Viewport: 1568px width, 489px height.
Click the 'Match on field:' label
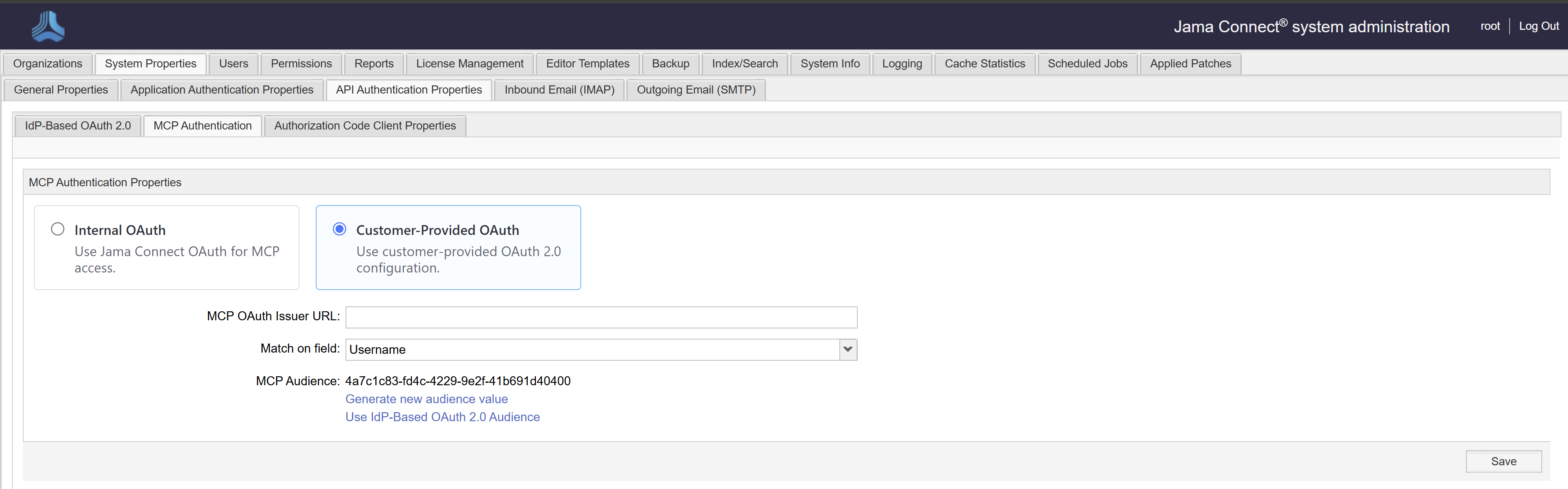coord(300,348)
